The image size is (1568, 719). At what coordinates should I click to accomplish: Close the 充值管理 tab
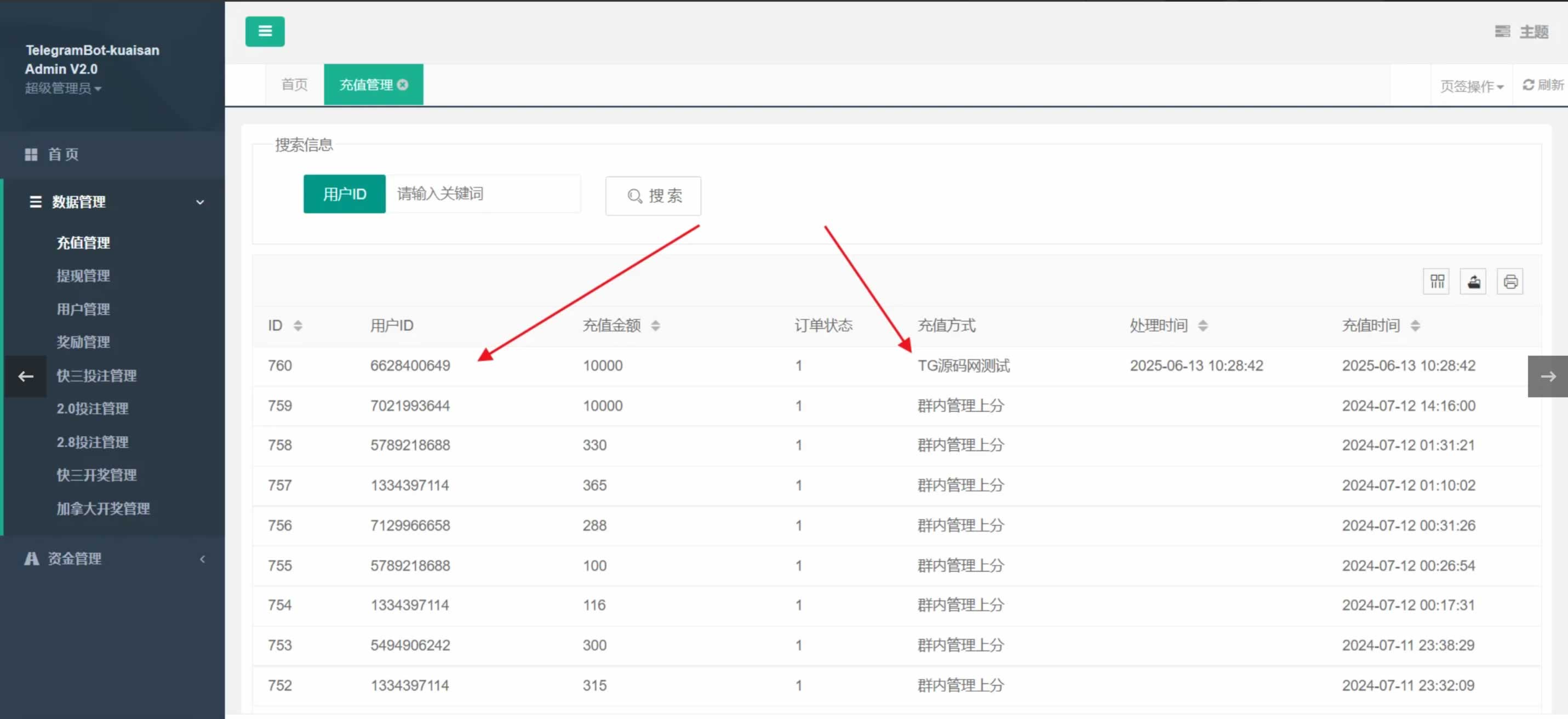point(403,84)
